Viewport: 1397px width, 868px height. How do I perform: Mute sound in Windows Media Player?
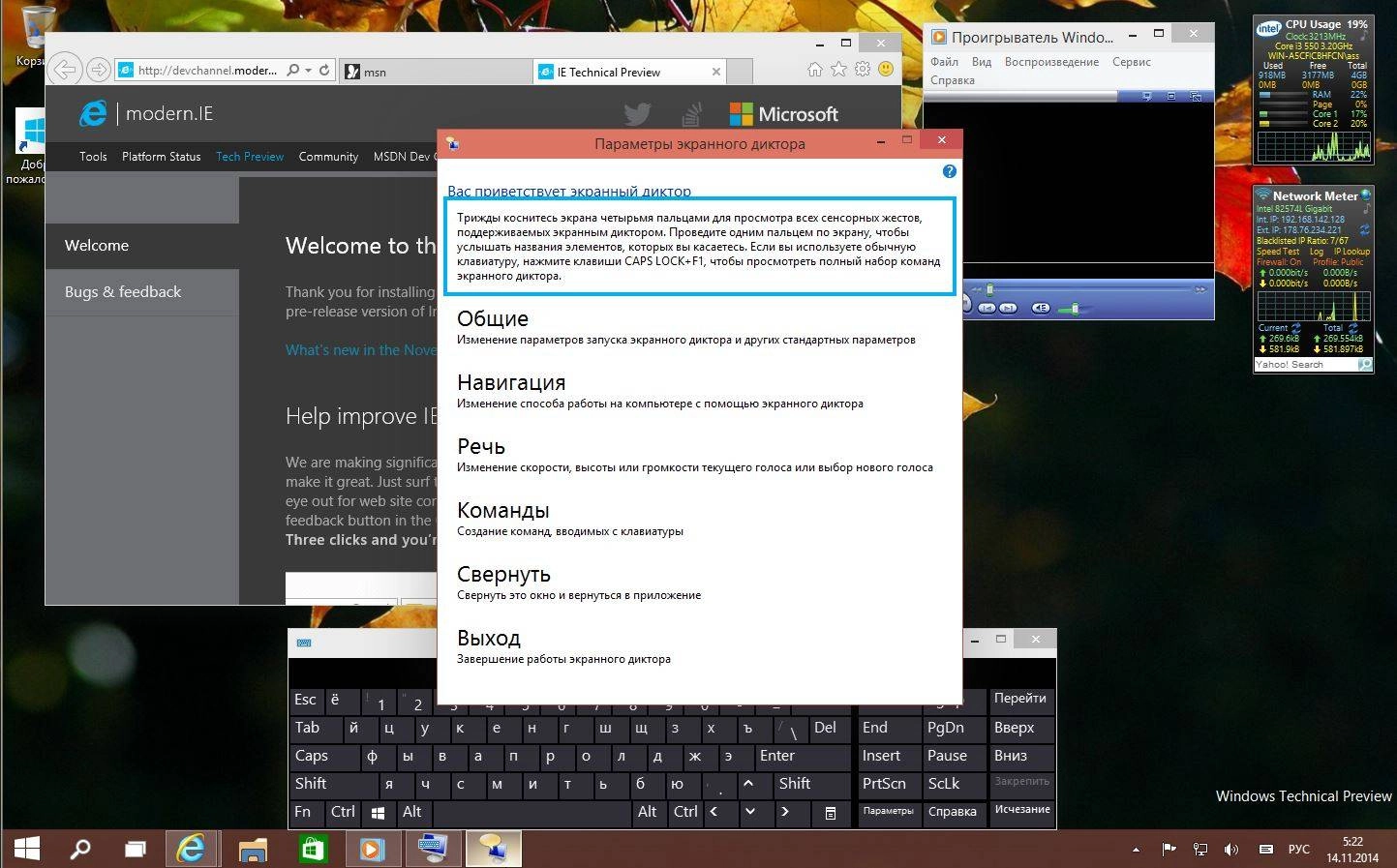[x=1041, y=308]
